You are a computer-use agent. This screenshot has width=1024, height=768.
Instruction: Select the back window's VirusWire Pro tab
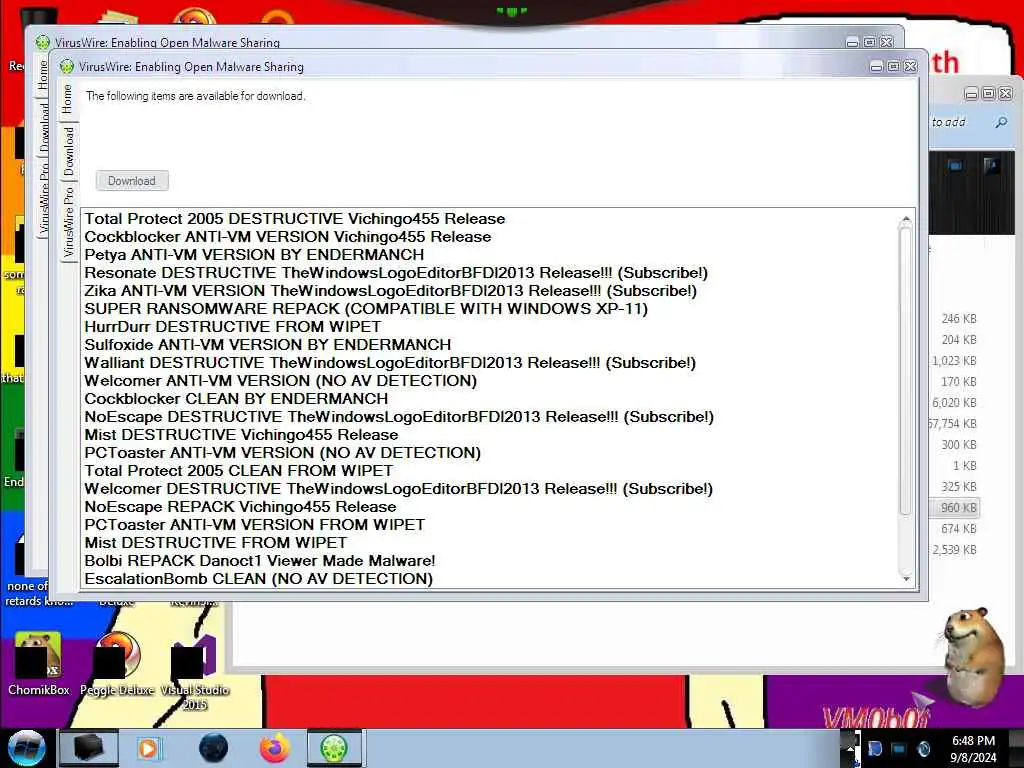click(x=43, y=198)
